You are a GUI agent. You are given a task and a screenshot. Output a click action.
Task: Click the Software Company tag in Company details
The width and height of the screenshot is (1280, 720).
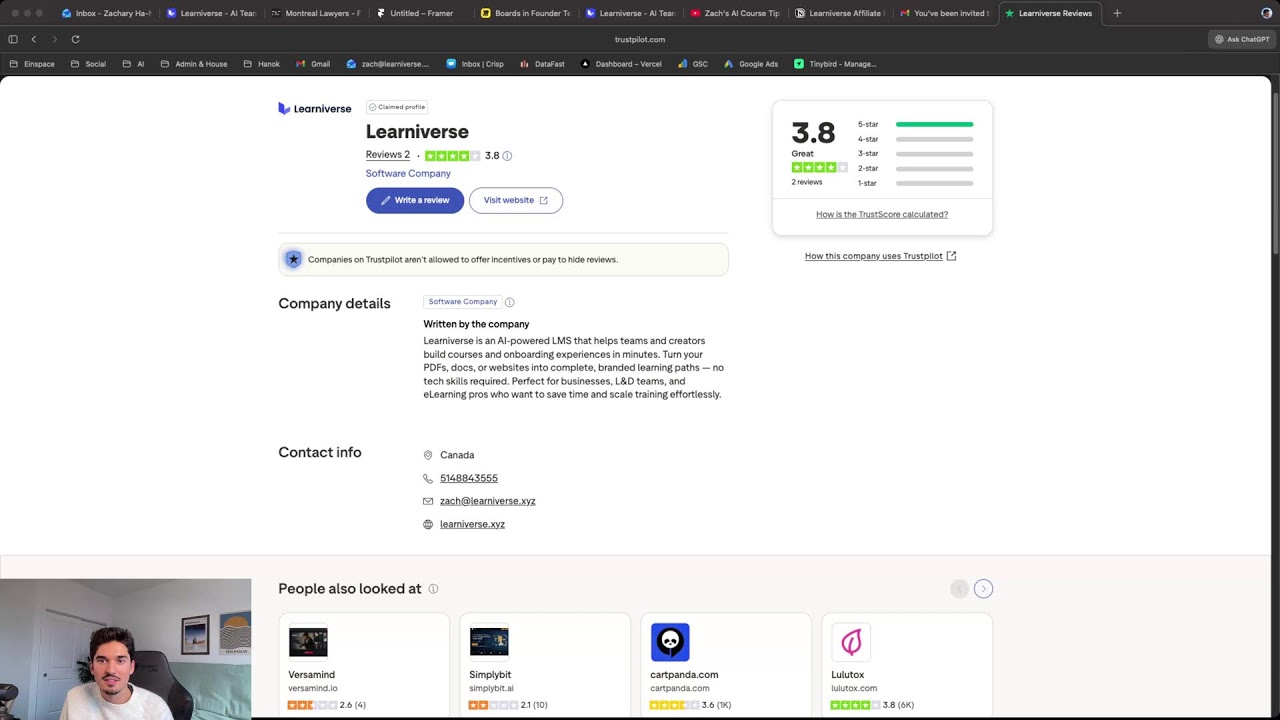tap(463, 302)
